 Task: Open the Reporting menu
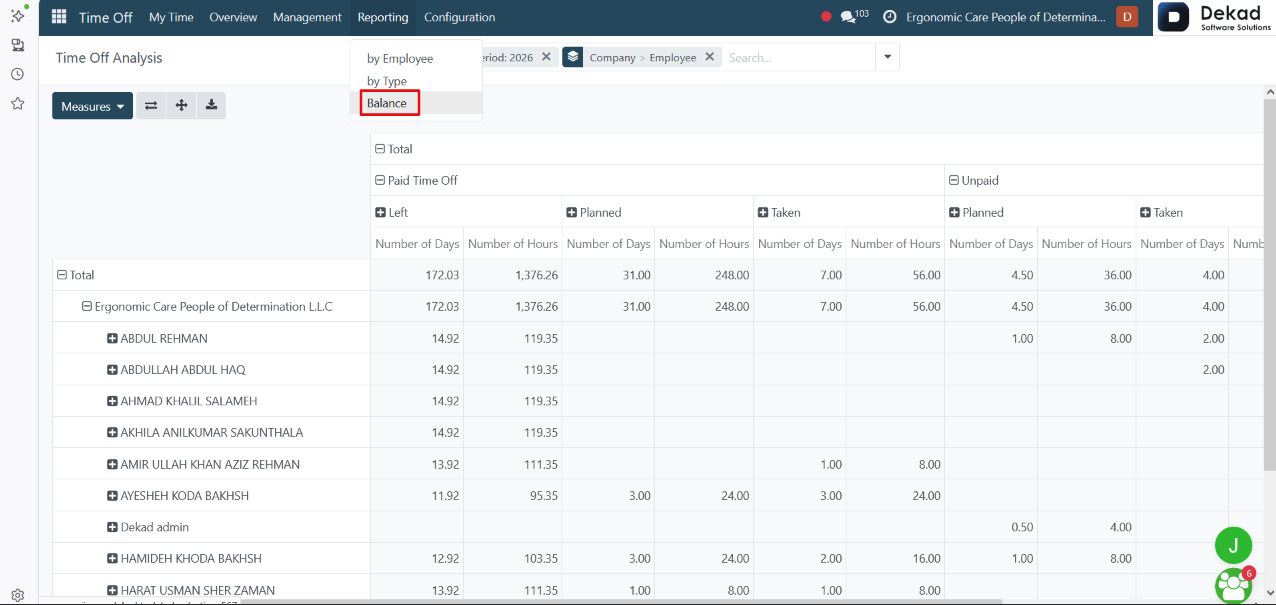pos(383,17)
